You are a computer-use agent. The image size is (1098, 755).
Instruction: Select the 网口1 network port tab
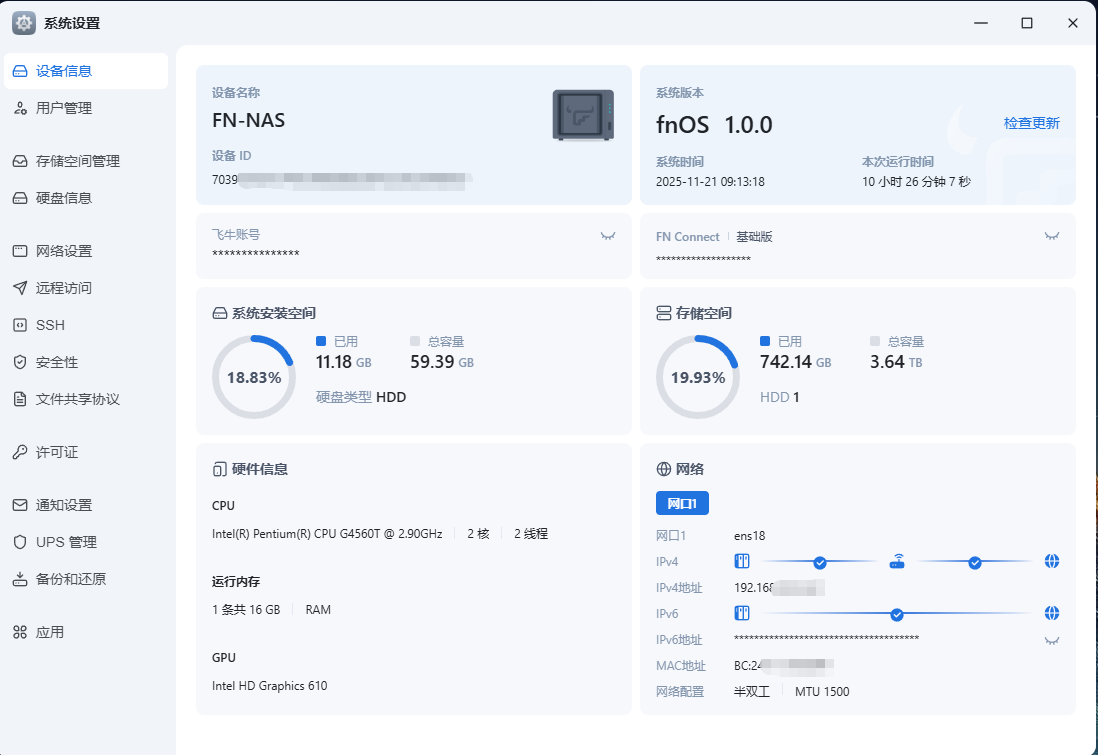coord(682,503)
